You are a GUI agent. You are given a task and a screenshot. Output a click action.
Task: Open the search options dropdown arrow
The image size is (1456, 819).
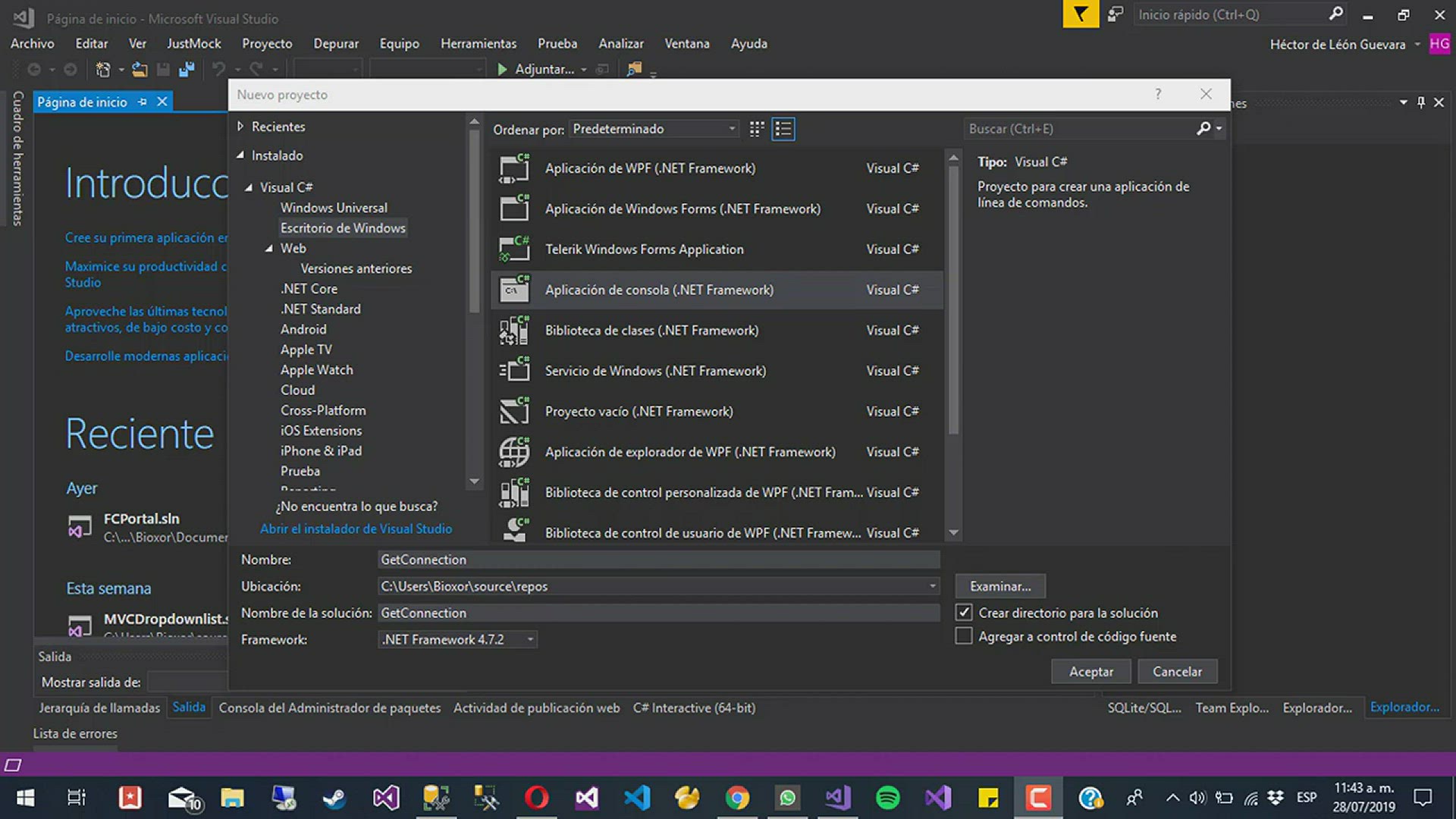1219,129
